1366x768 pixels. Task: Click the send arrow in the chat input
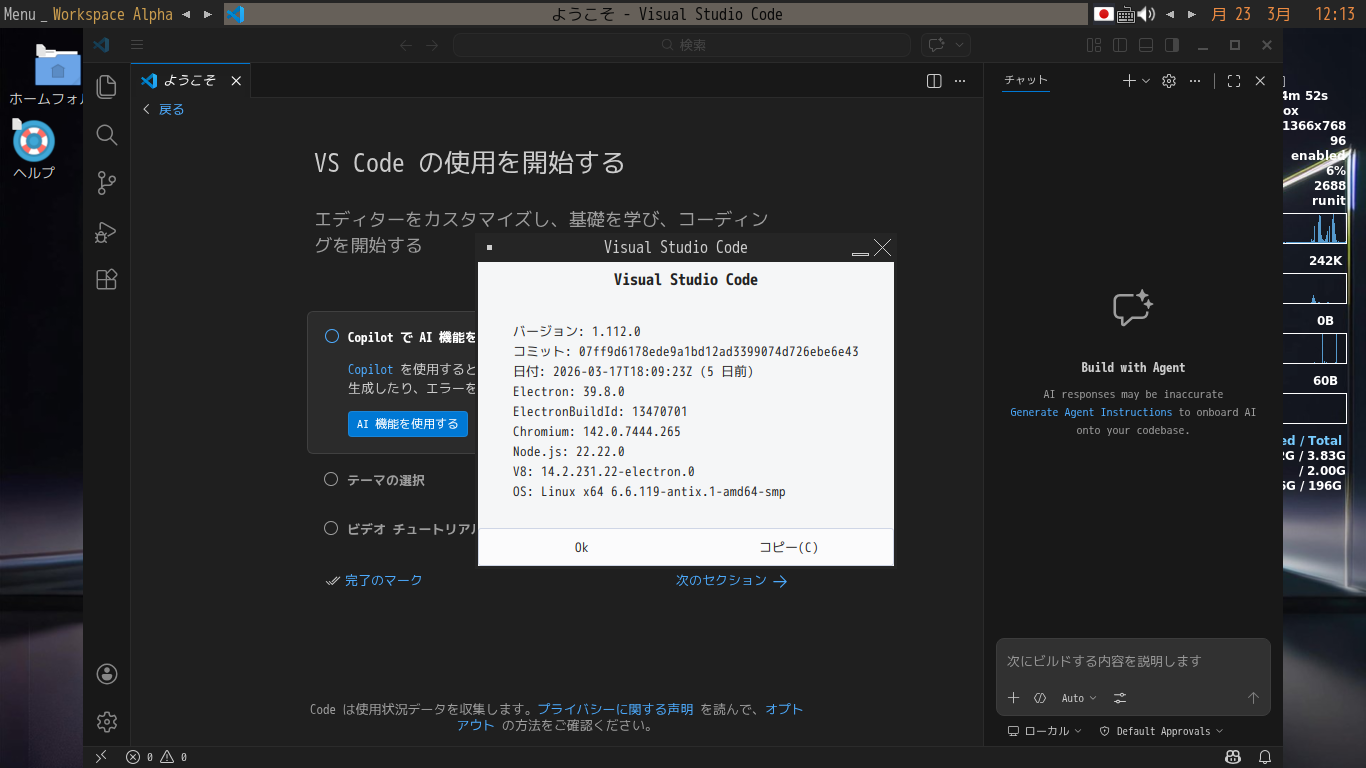tap(1253, 698)
